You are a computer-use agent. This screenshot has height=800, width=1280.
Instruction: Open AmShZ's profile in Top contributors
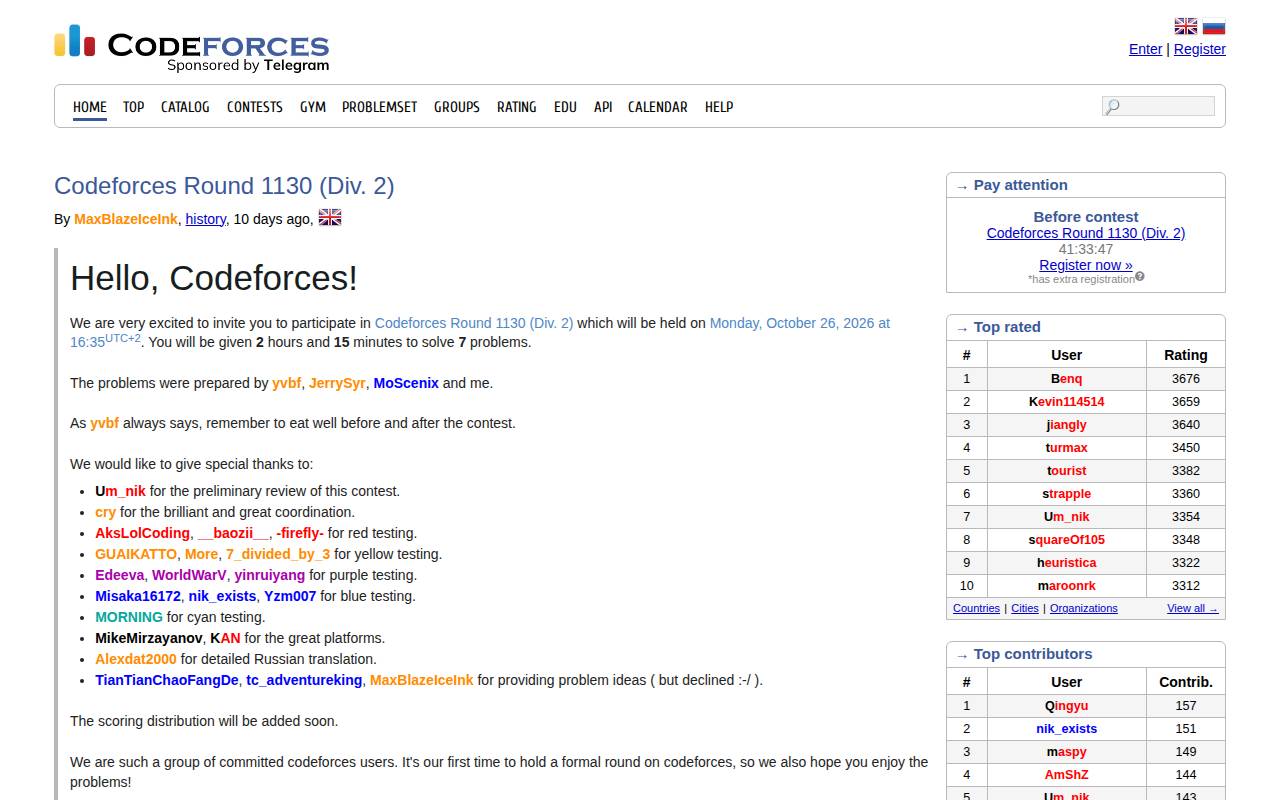coord(1067,775)
